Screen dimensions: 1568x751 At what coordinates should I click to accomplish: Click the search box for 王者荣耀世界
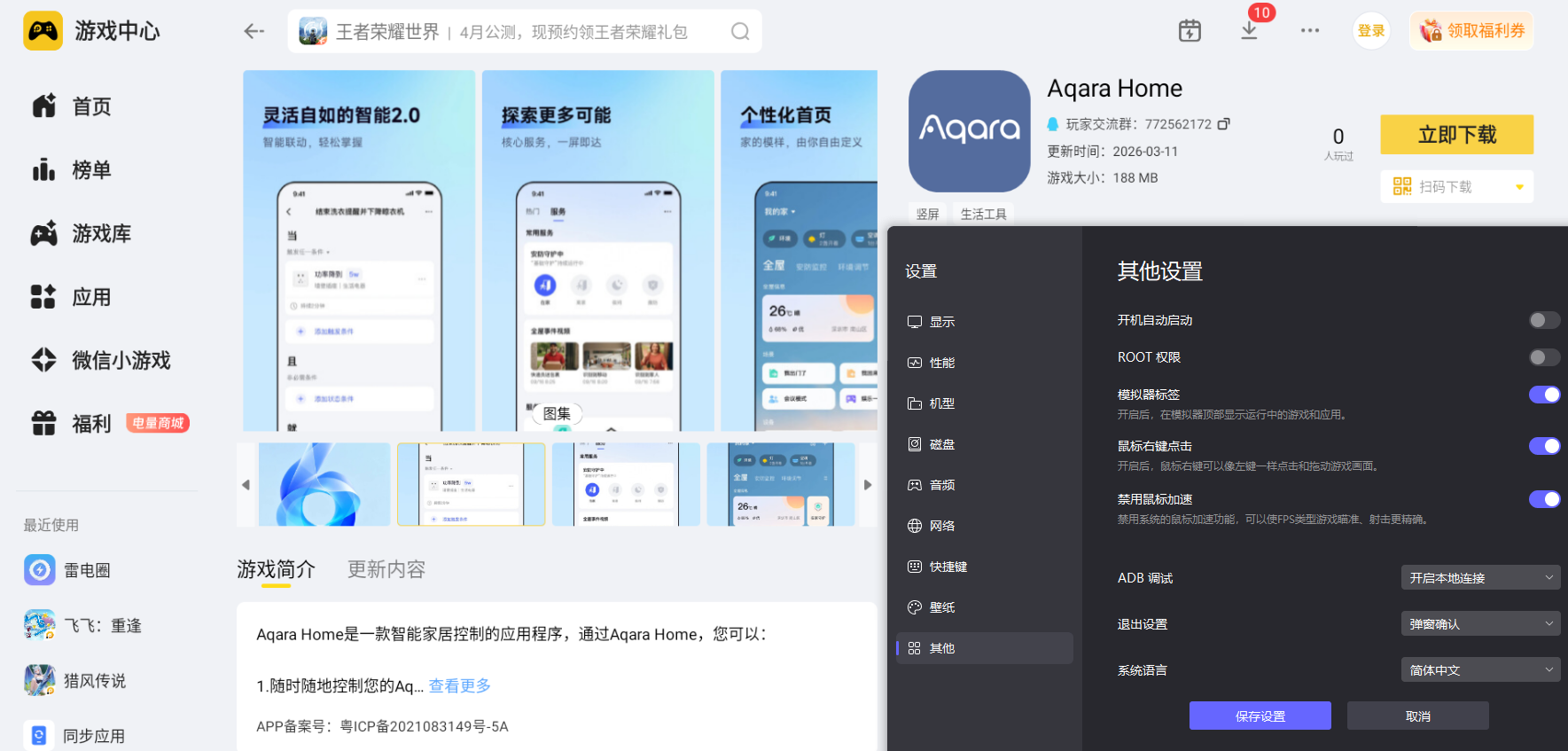point(525,32)
